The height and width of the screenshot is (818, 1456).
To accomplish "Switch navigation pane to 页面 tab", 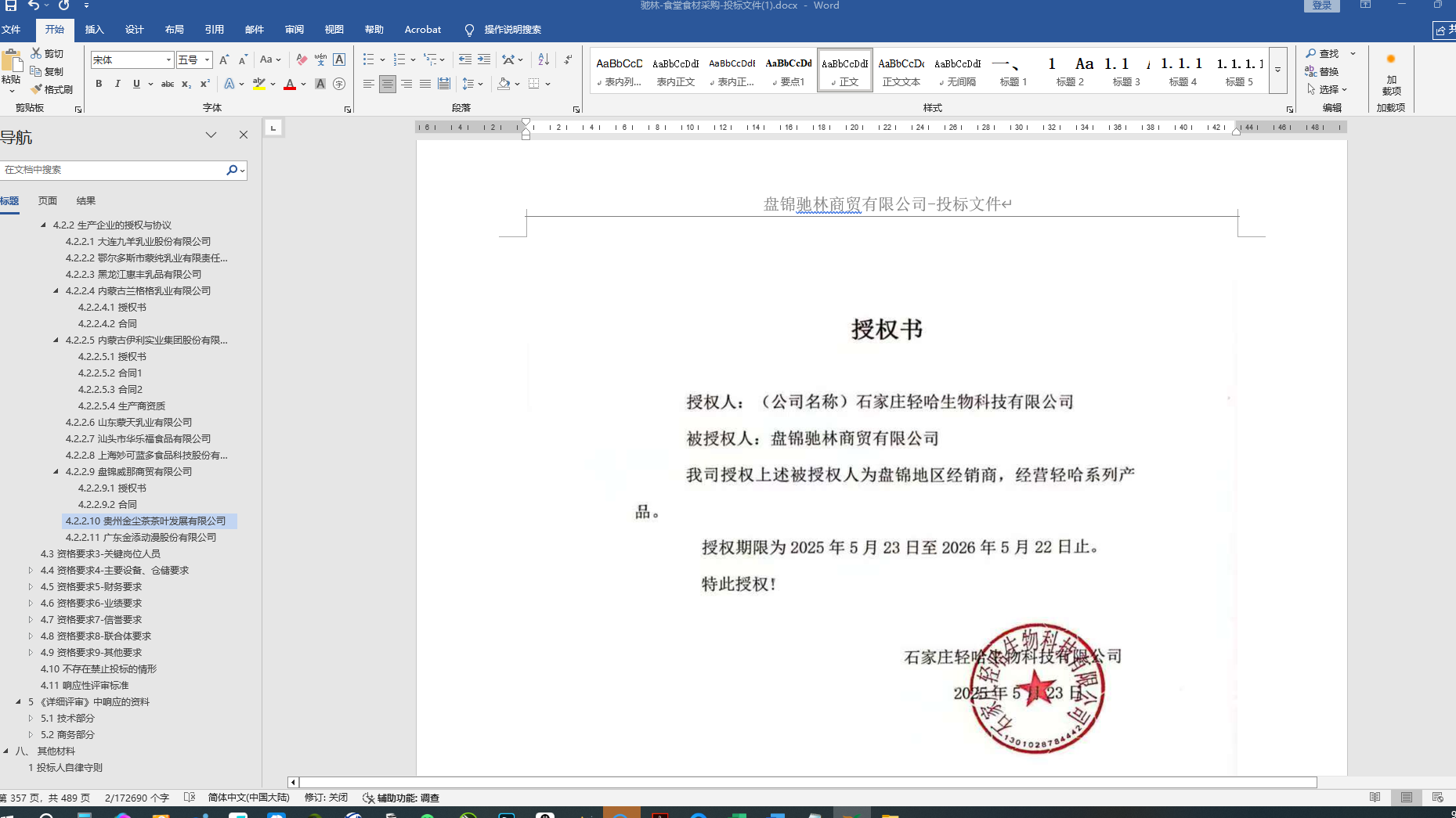I will [48, 201].
